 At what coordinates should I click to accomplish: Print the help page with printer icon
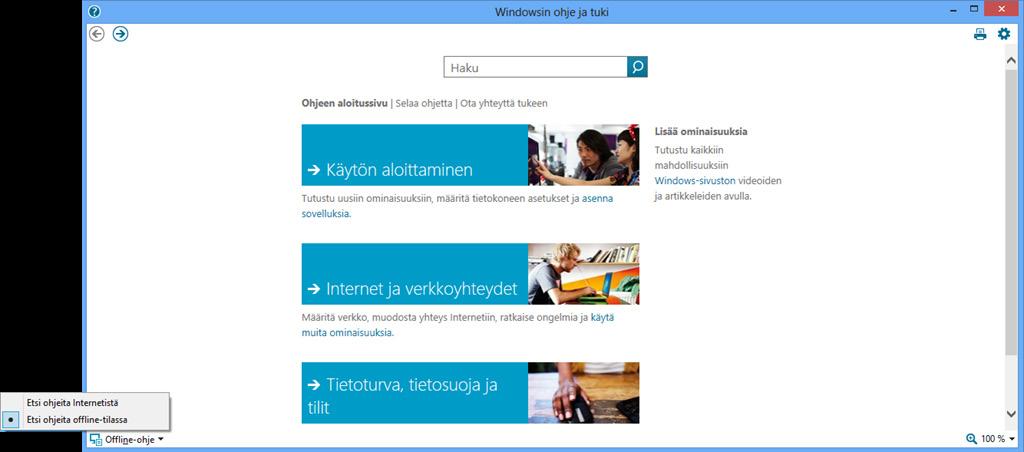coord(980,35)
